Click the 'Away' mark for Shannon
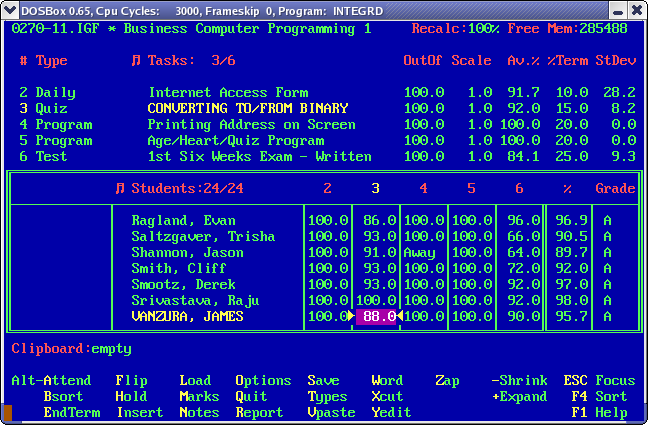 coord(419,253)
